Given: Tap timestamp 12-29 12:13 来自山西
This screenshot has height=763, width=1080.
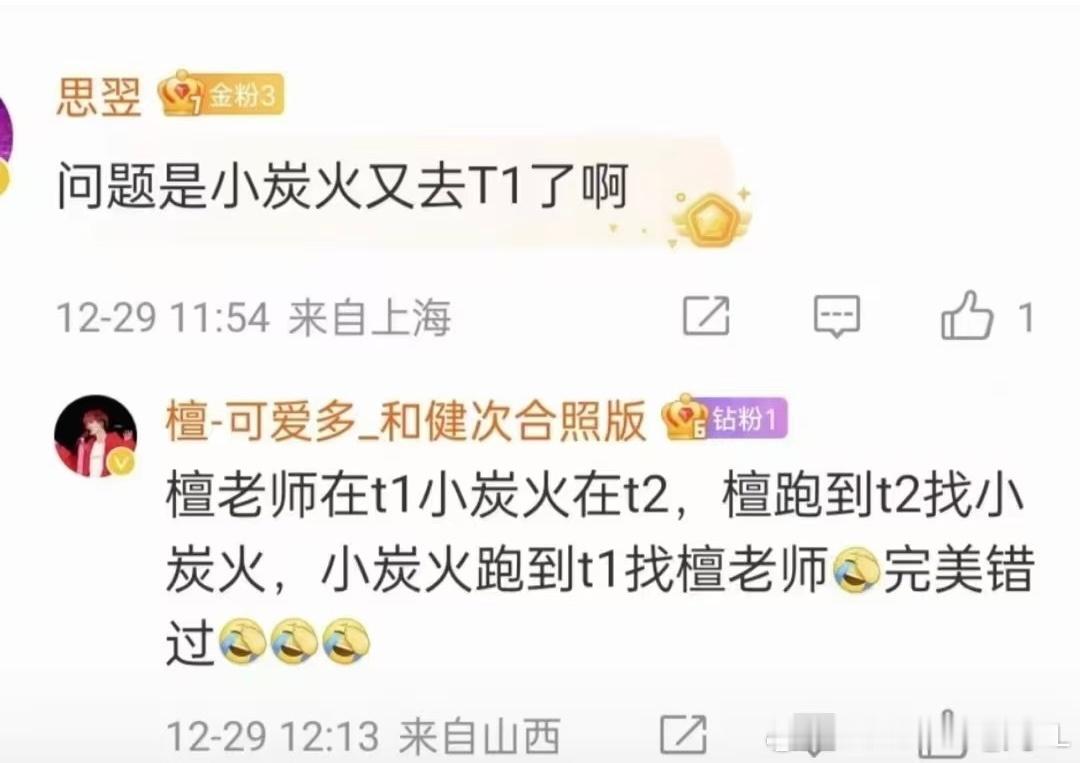Looking at the screenshot, I should 363,735.
